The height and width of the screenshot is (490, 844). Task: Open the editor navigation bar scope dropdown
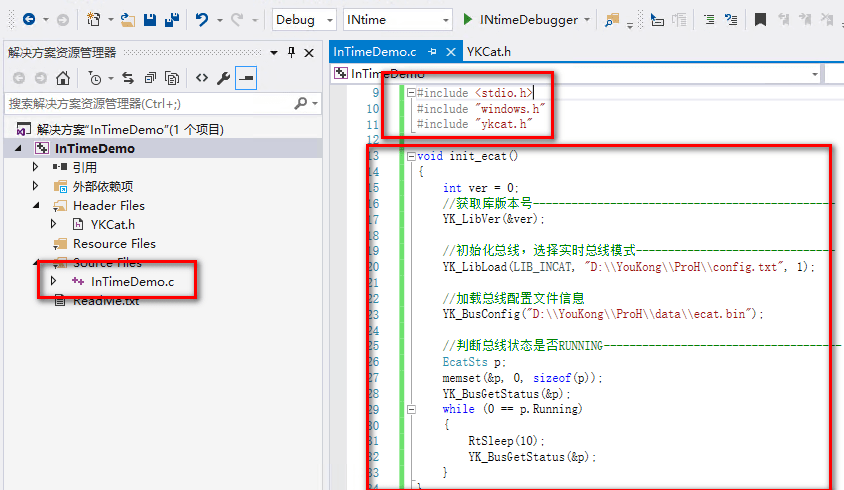(815, 74)
